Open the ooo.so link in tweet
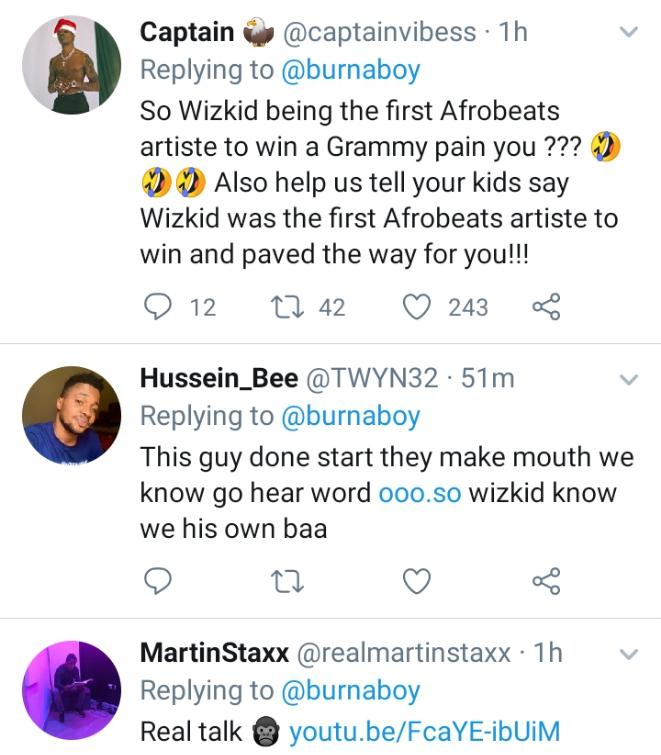The image size is (661, 755). coord(420,493)
